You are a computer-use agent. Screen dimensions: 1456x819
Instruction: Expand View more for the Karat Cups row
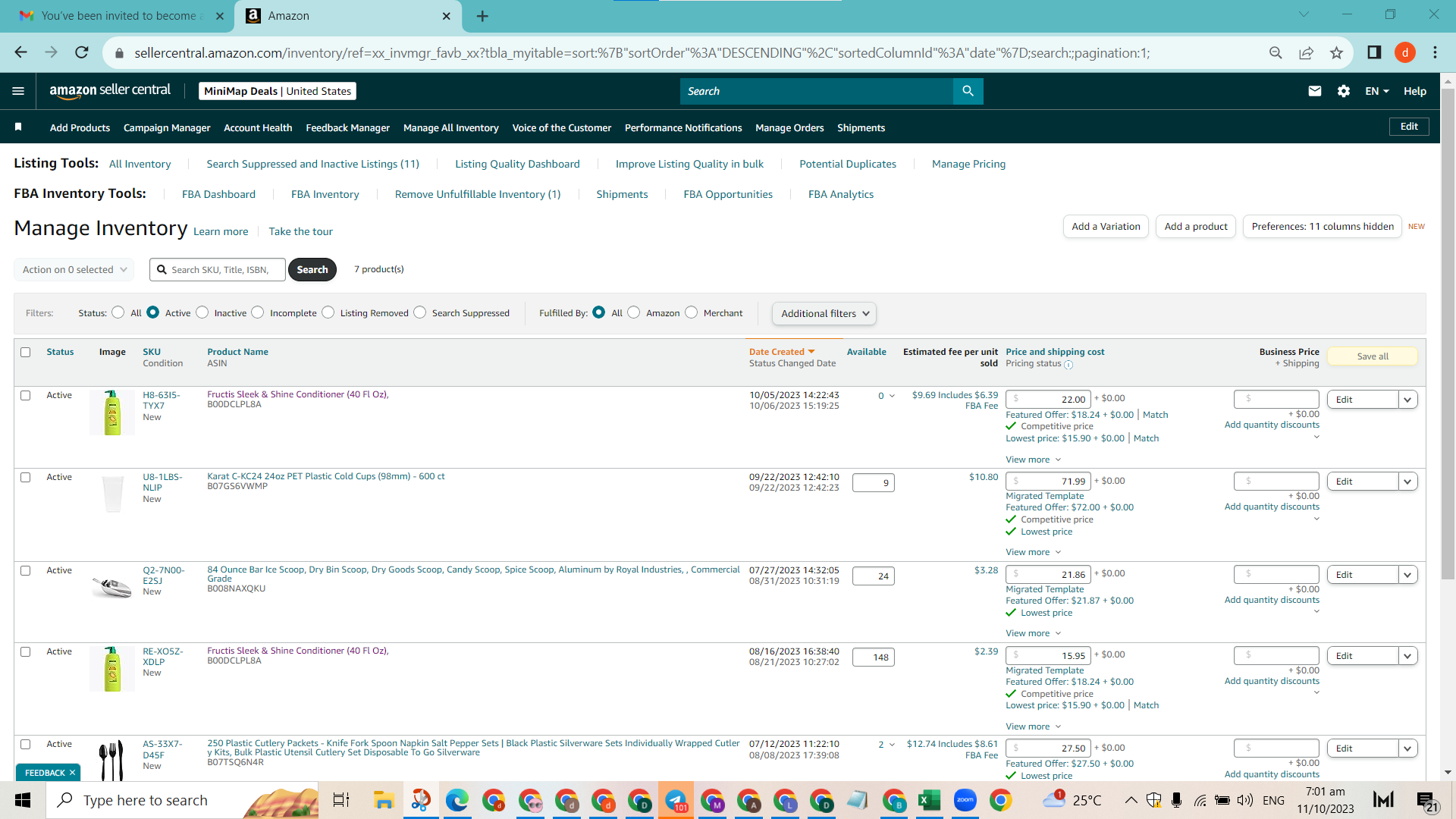point(1034,552)
